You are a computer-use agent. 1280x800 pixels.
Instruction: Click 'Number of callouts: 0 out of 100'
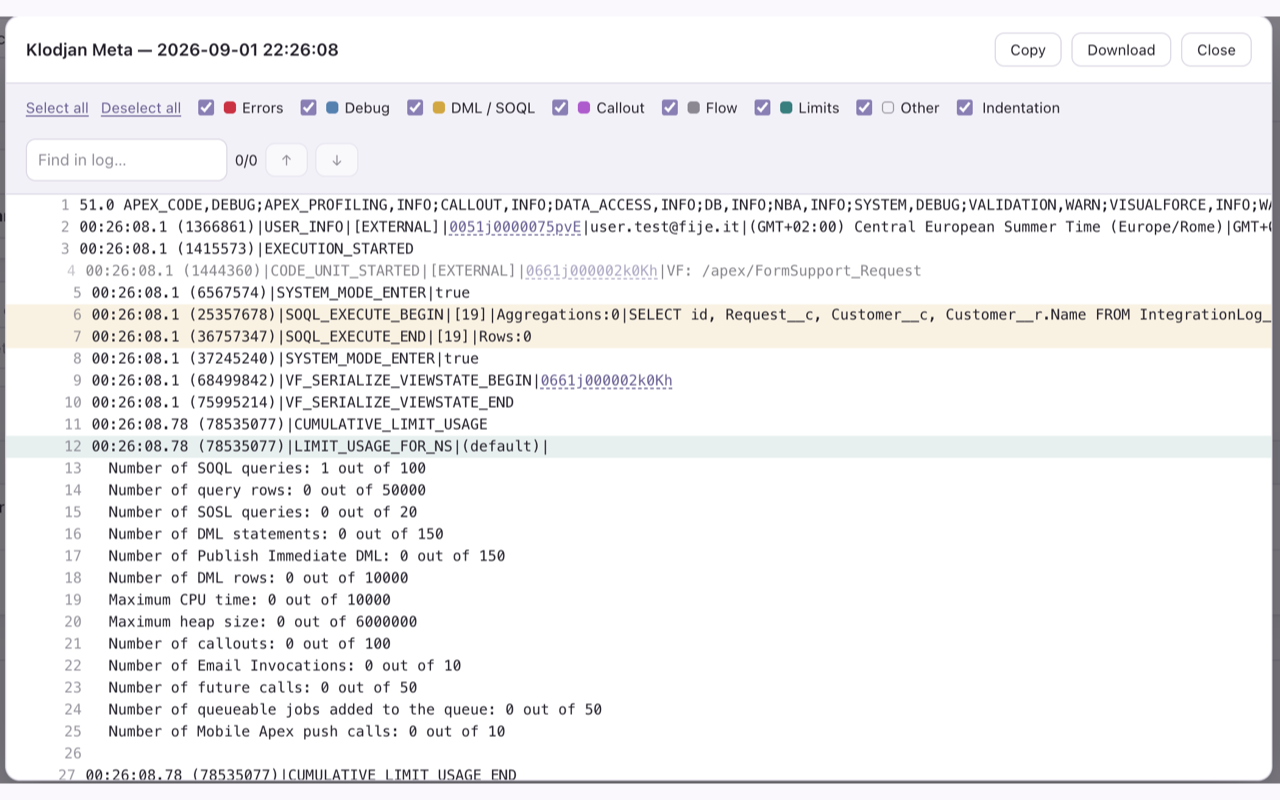(250, 645)
